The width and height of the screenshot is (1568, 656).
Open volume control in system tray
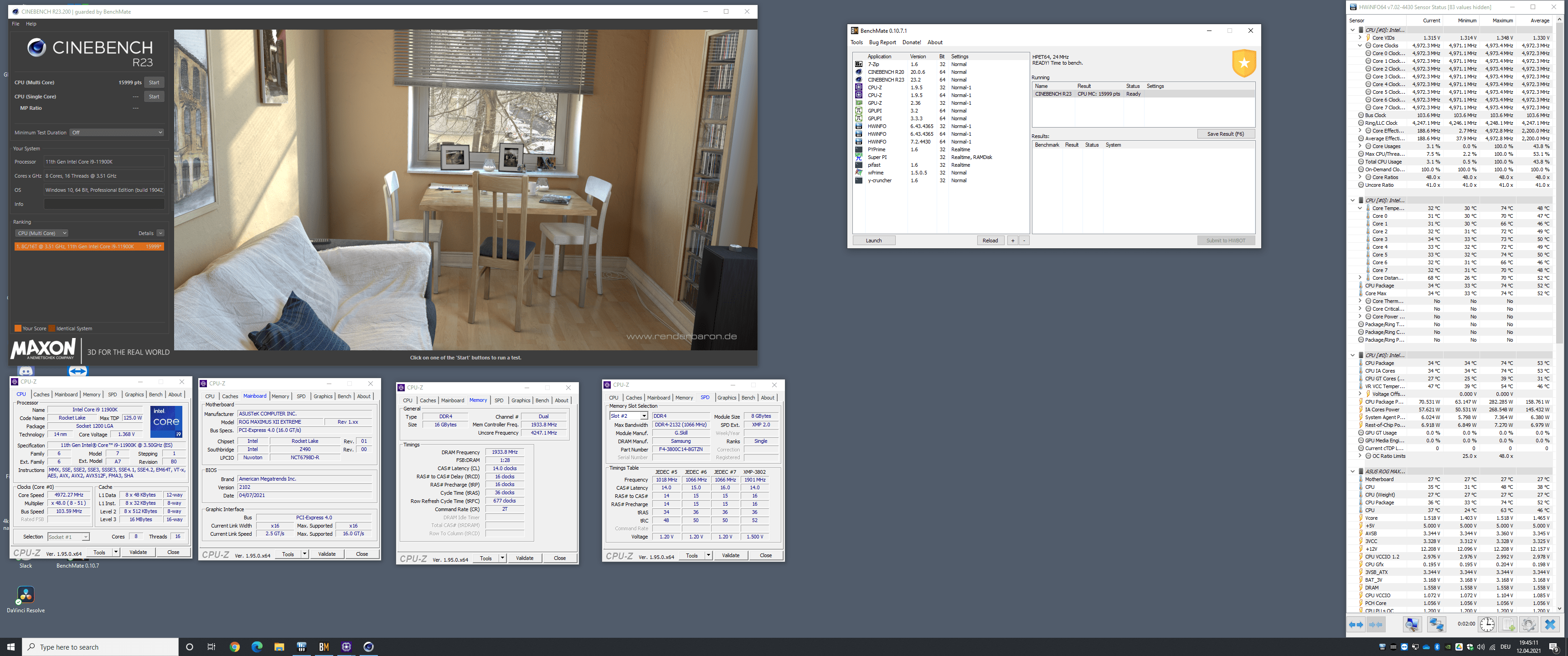point(1481,647)
